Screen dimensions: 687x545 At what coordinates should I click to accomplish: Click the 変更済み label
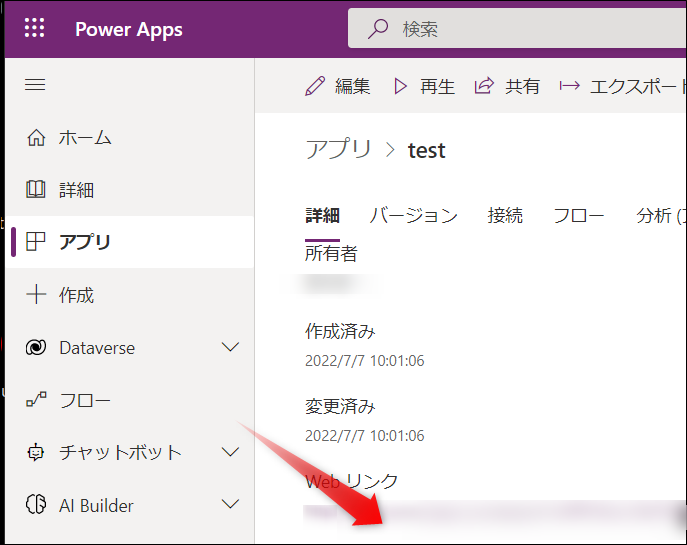click(340, 407)
